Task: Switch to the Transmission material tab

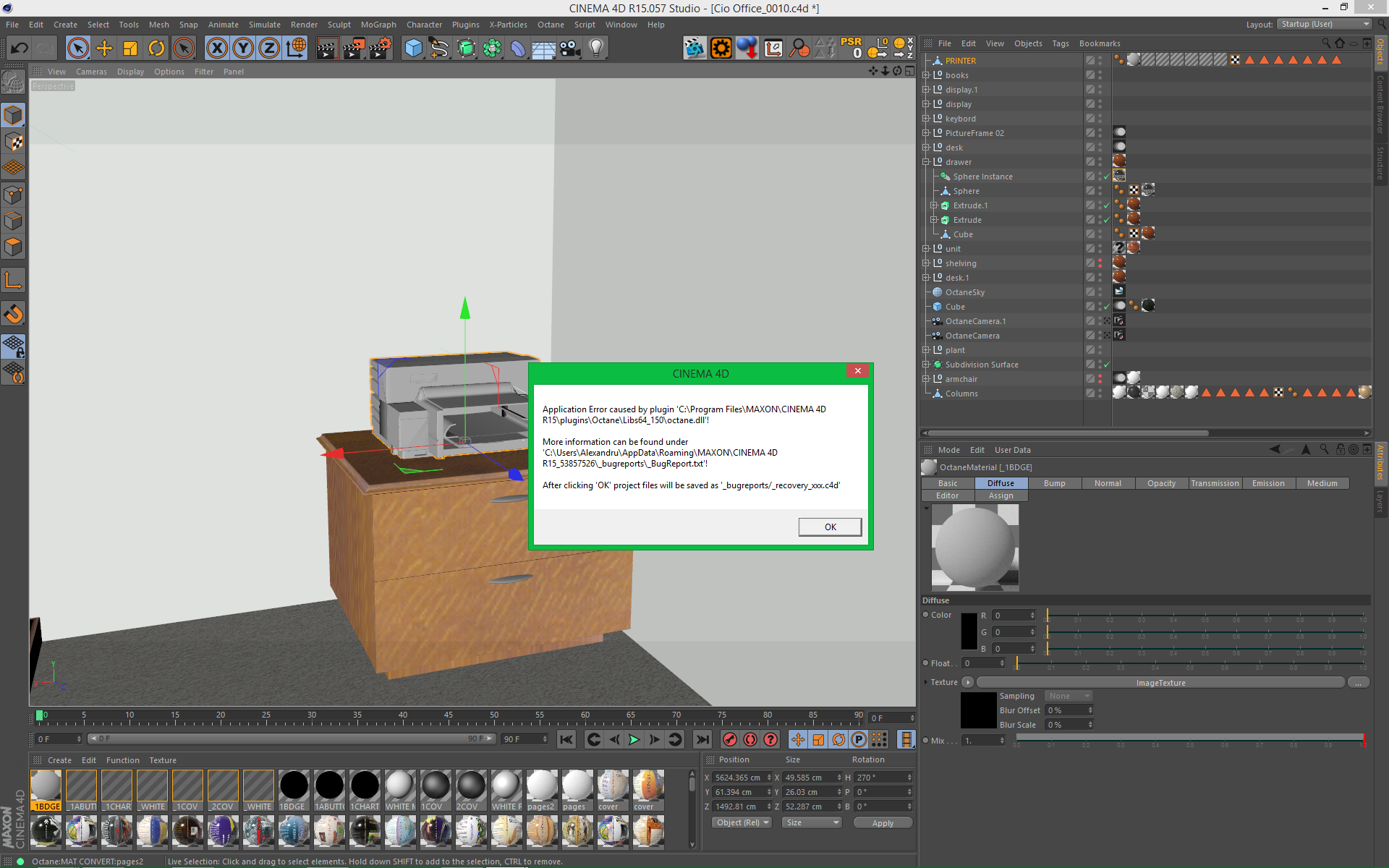Action: [x=1215, y=483]
